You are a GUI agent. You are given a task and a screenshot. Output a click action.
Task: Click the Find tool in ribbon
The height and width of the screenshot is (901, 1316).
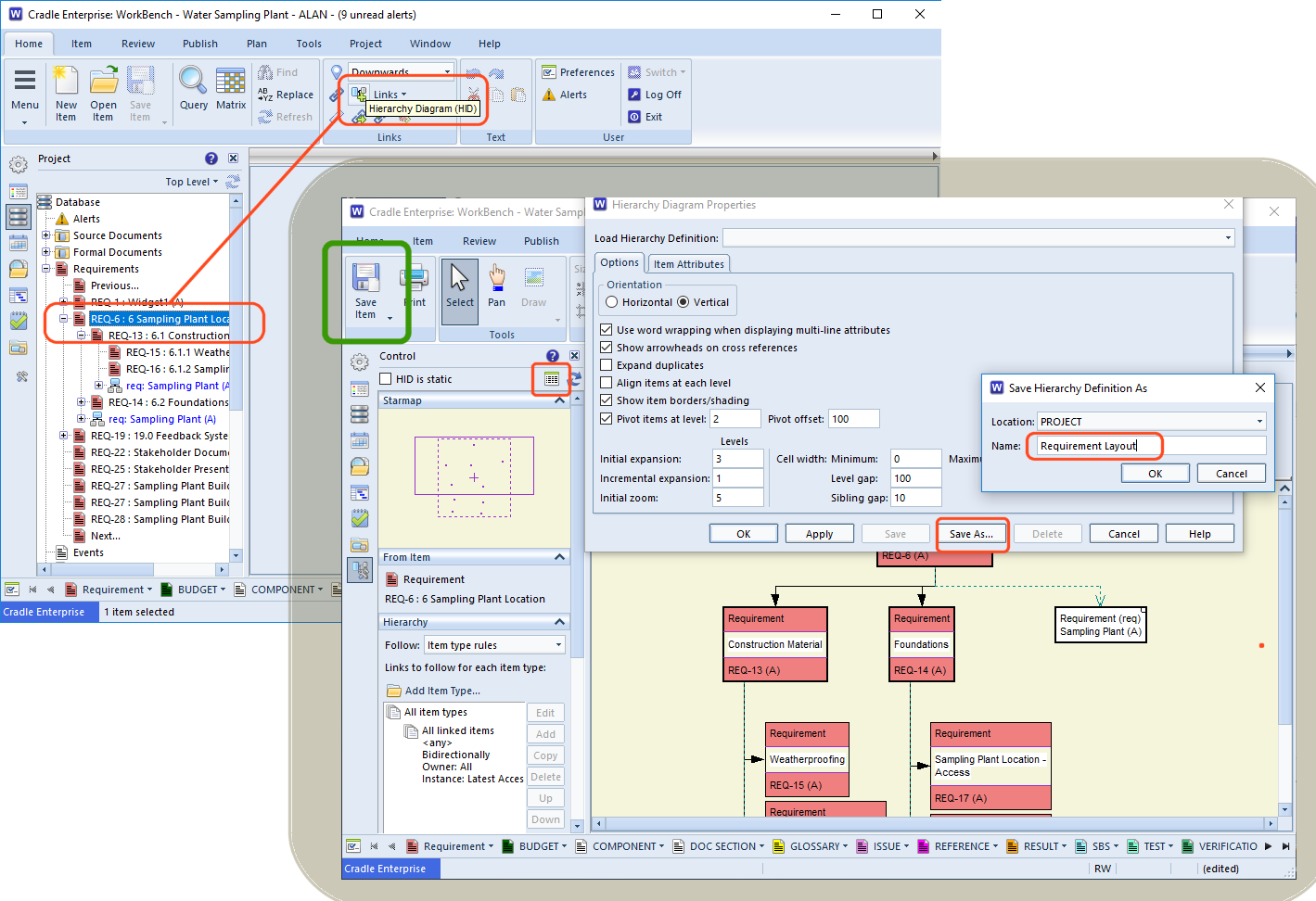(x=278, y=72)
